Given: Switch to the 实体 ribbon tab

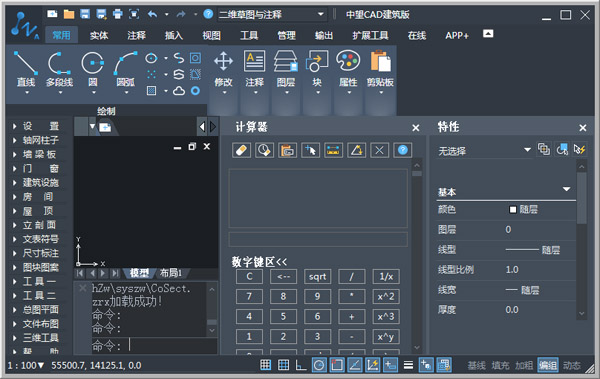Looking at the screenshot, I should [99, 36].
